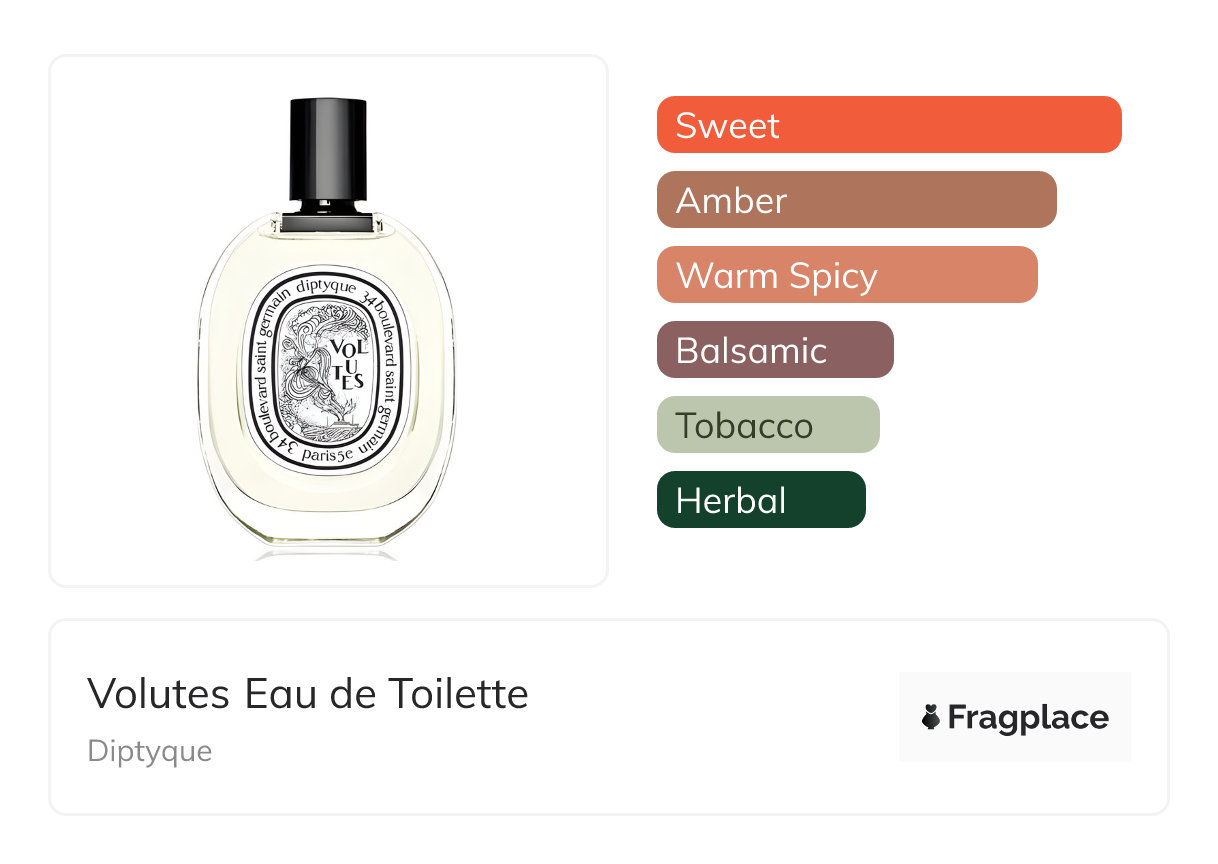Click the Diptyque brand name link
The width and height of the screenshot is (1218, 864).
[150, 751]
